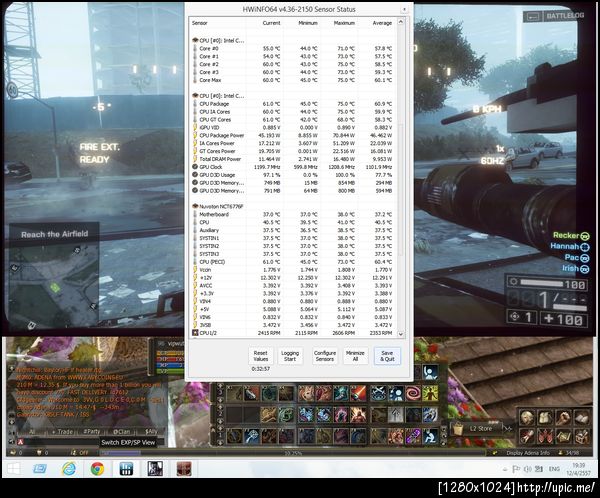Use red glowing sword skill in row 3
Screen dimensions: 600x498
(358, 394)
